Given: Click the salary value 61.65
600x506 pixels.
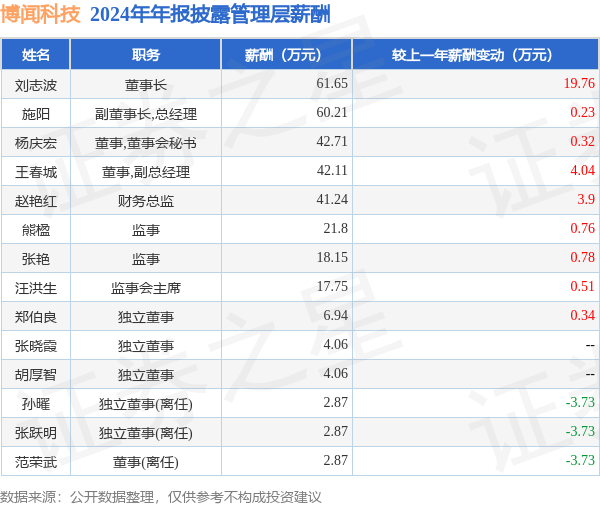Looking at the screenshot, I should [332, 83].
